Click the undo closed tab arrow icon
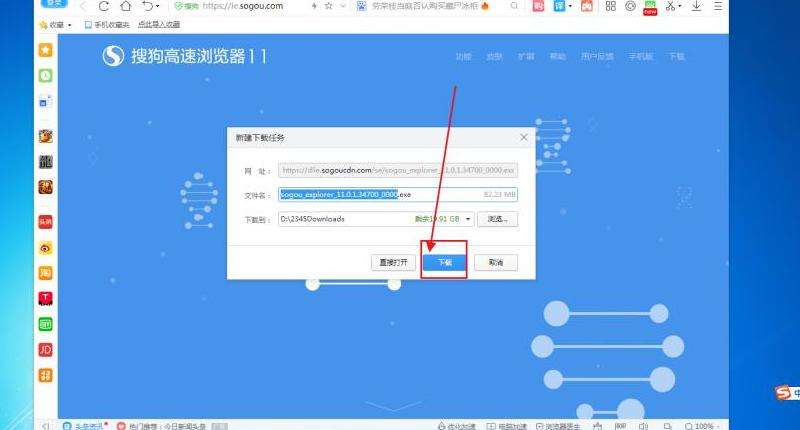Screen dimensions: 800x430 [147, 6]
